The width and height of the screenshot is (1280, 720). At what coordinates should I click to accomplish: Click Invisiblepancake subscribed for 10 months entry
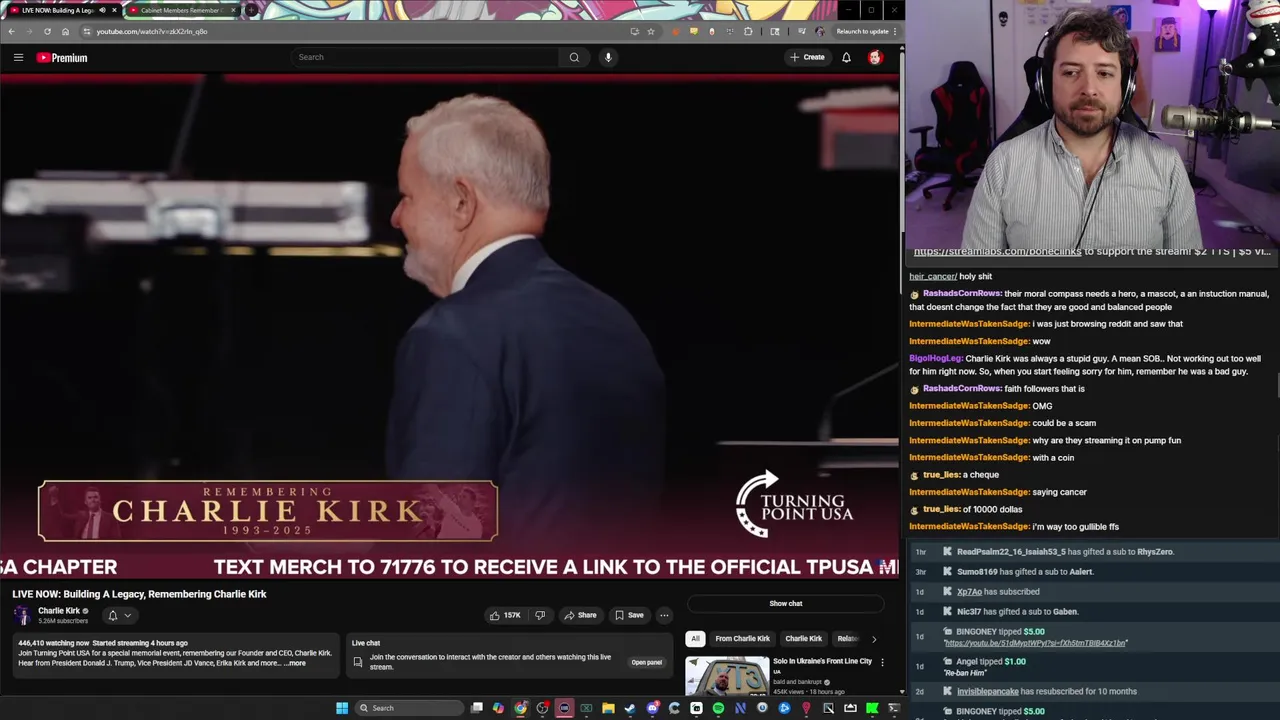[x=1094, y=691]
